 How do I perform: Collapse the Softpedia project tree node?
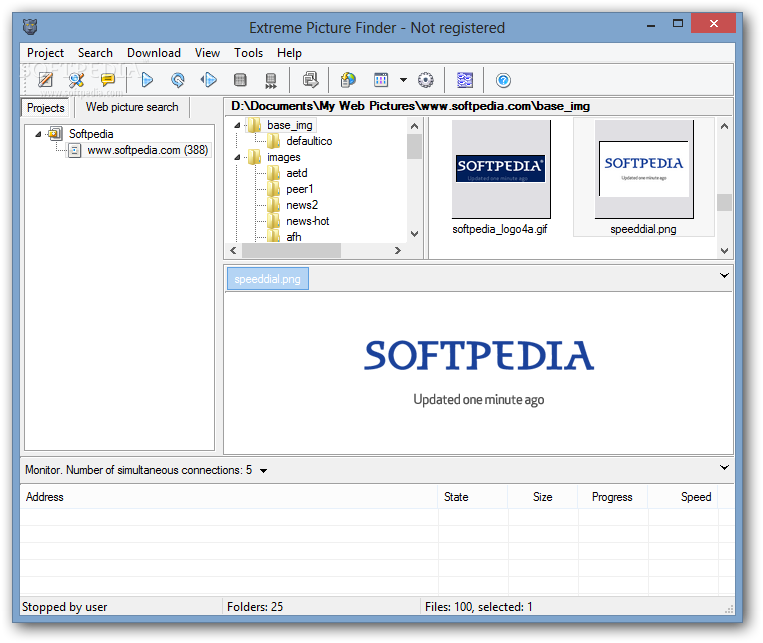pyautogui.click(x=38, y=134)
